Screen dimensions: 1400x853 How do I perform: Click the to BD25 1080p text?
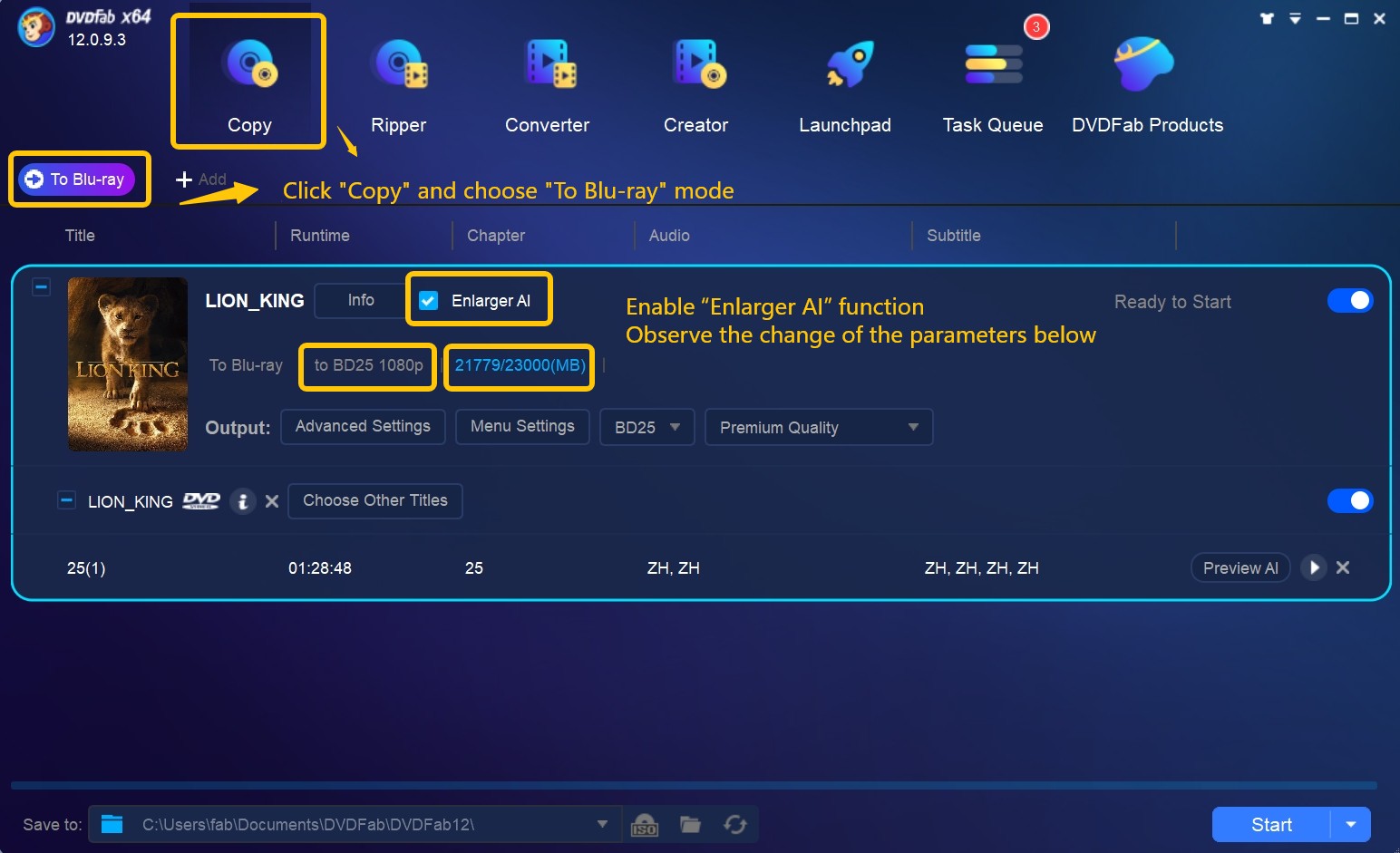(369, 365)
